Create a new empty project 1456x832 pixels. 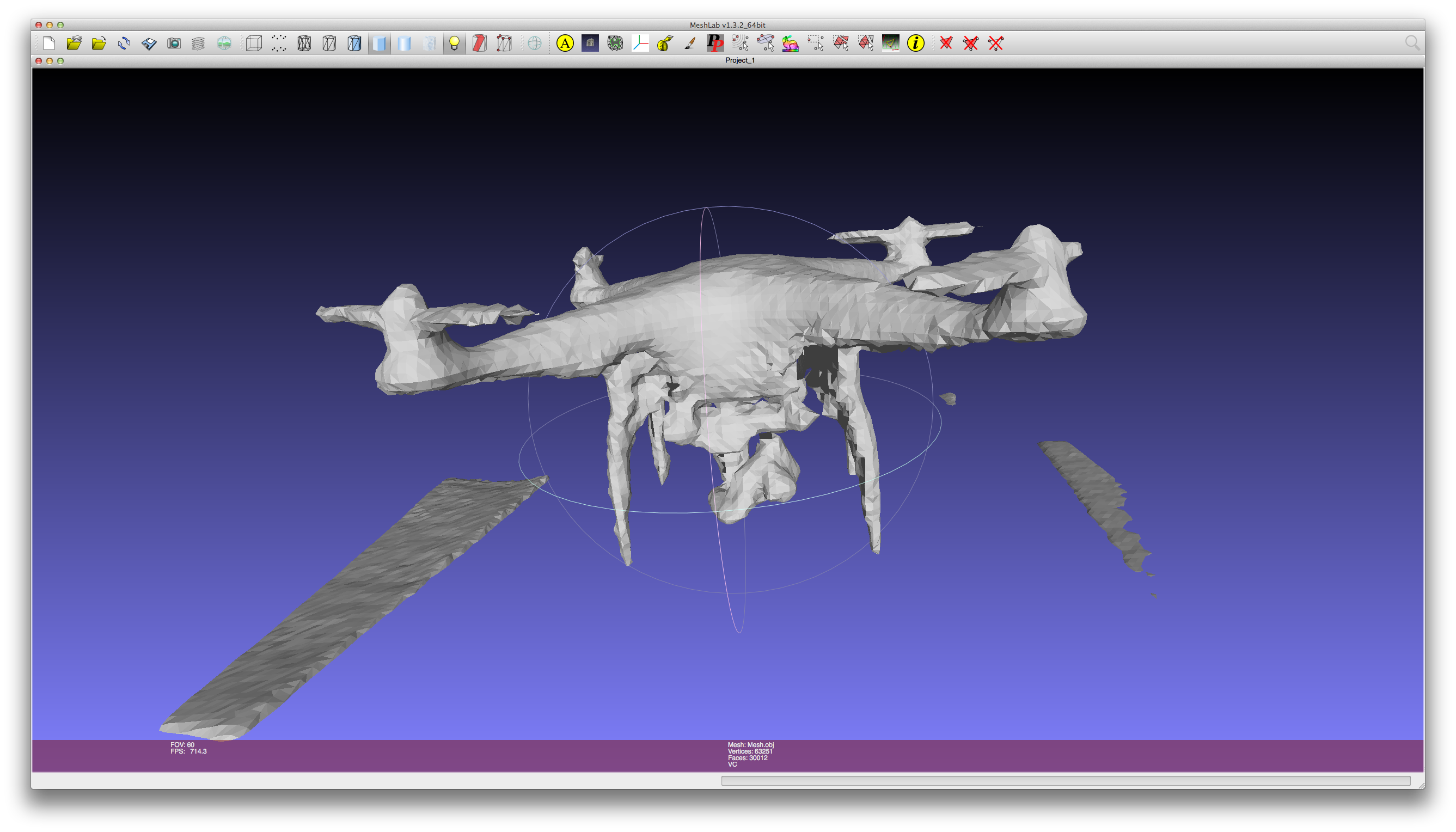49,44
